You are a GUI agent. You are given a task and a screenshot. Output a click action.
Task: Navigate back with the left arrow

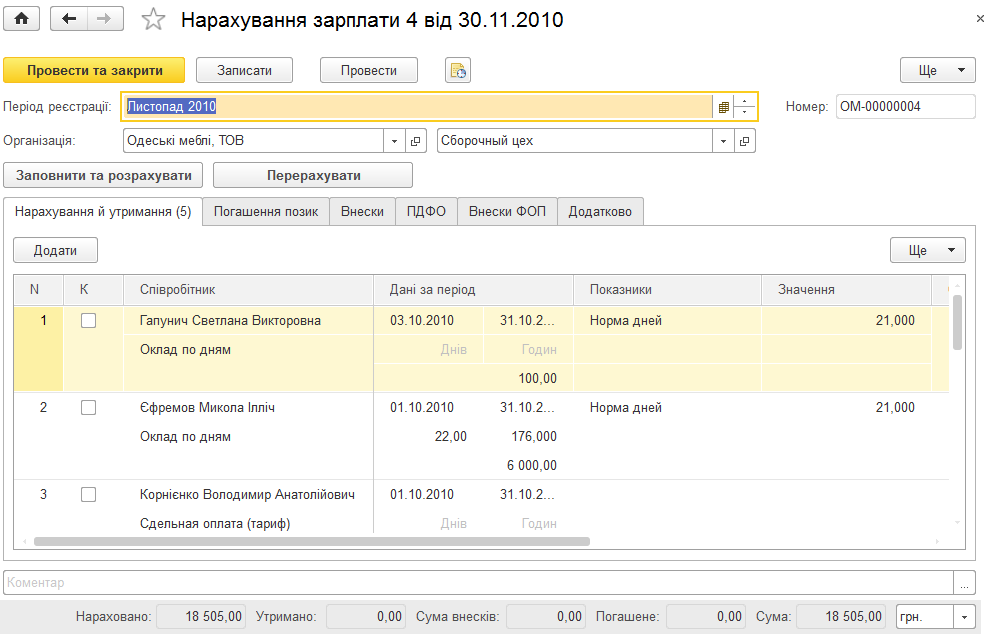(x=68, y=19)
